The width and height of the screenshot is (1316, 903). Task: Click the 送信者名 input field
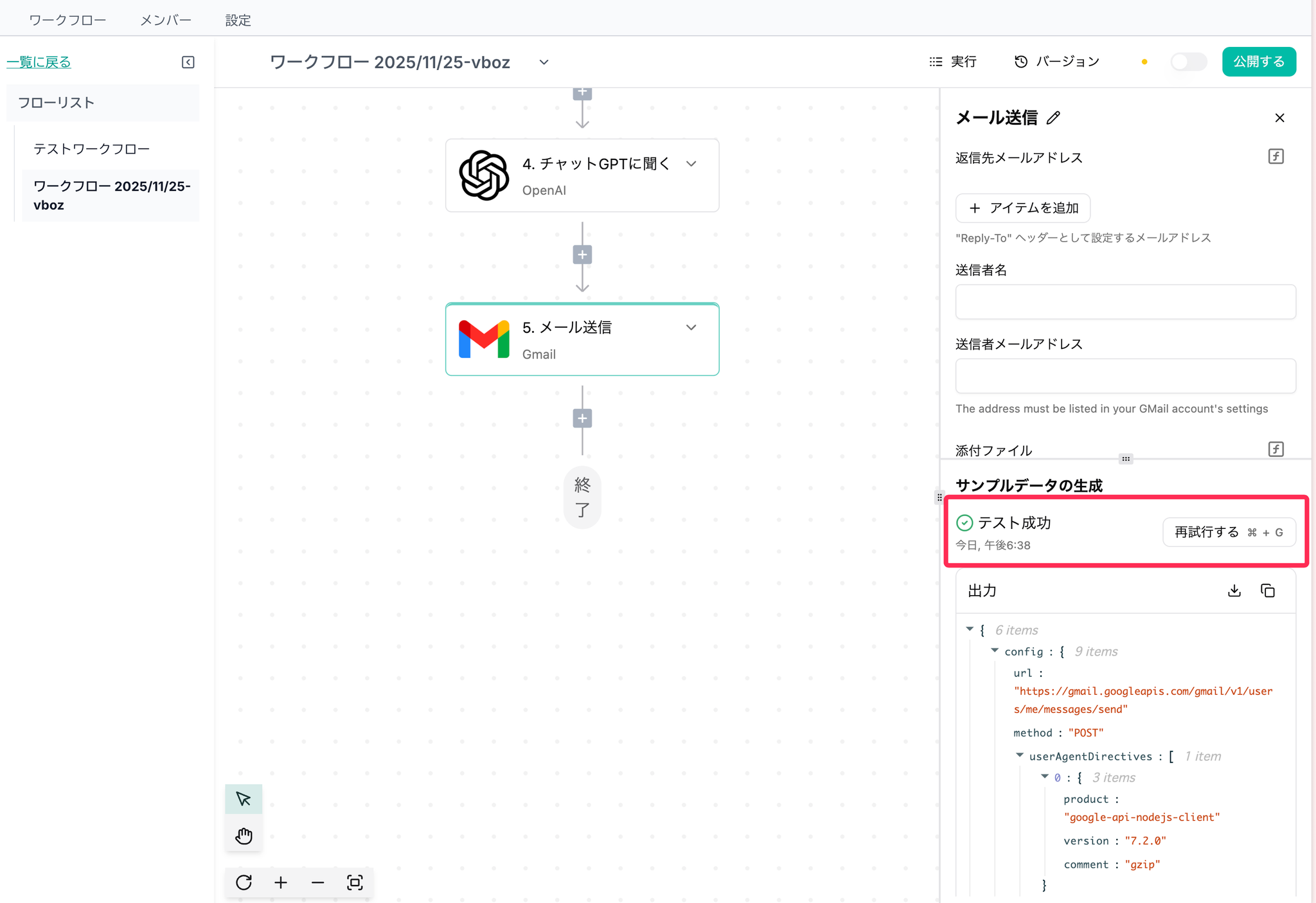click(x=1125, y=301)
